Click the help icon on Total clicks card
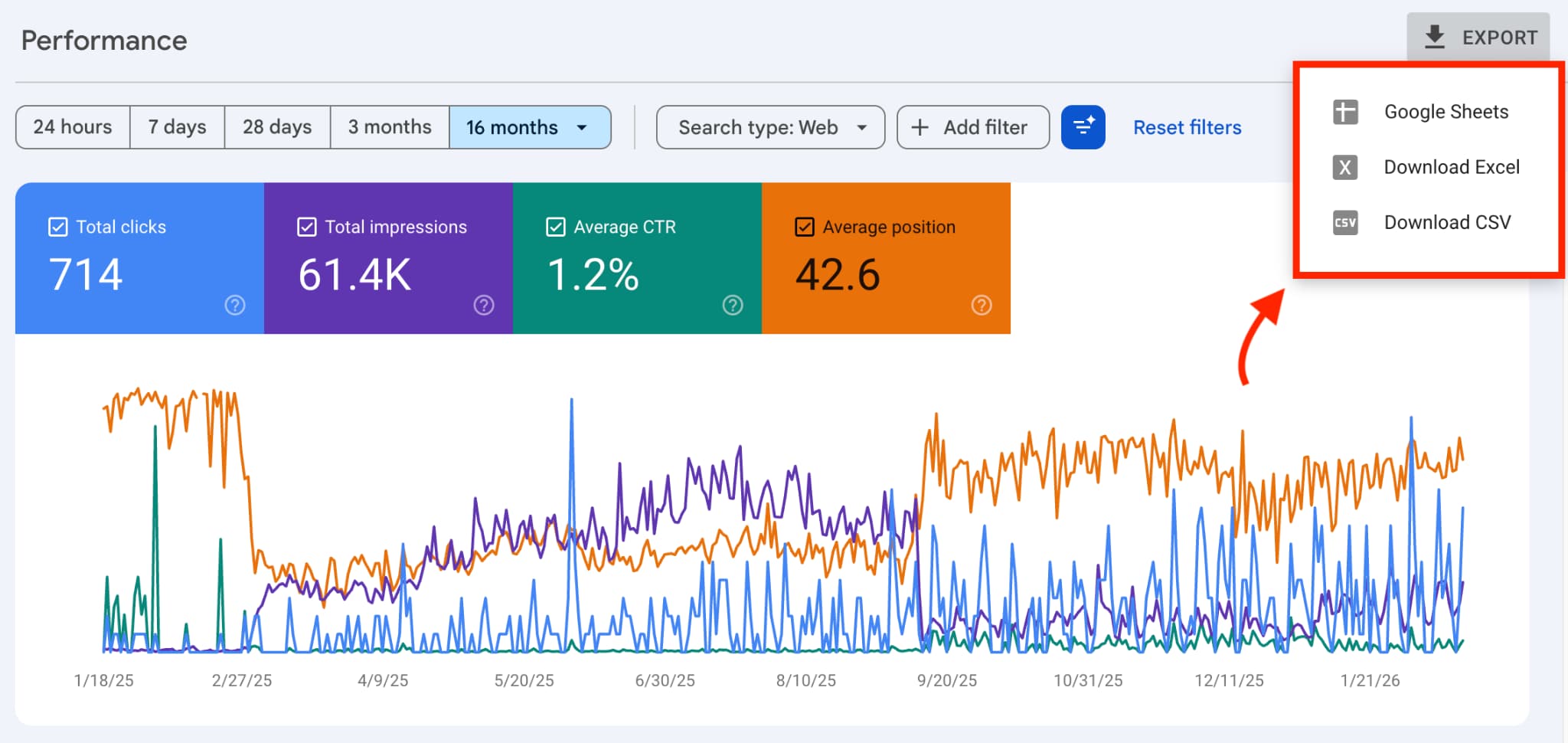1568x743 pixels. pyautogui.click(x=234, y=305)
